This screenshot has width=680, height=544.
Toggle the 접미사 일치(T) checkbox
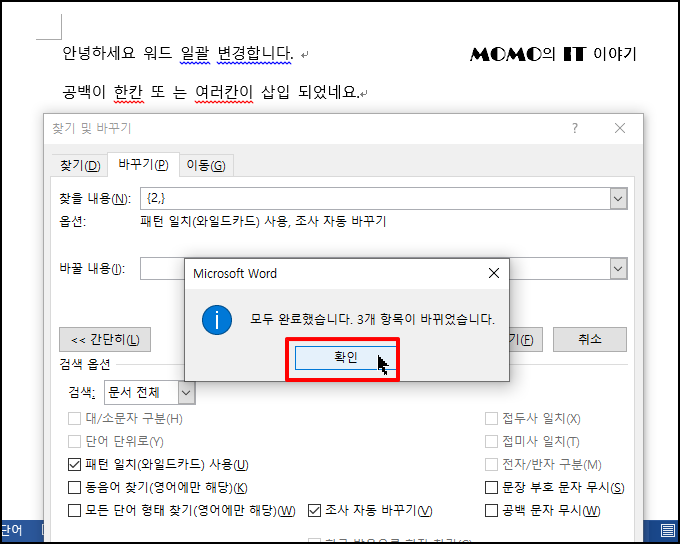(x=491, y=442)
